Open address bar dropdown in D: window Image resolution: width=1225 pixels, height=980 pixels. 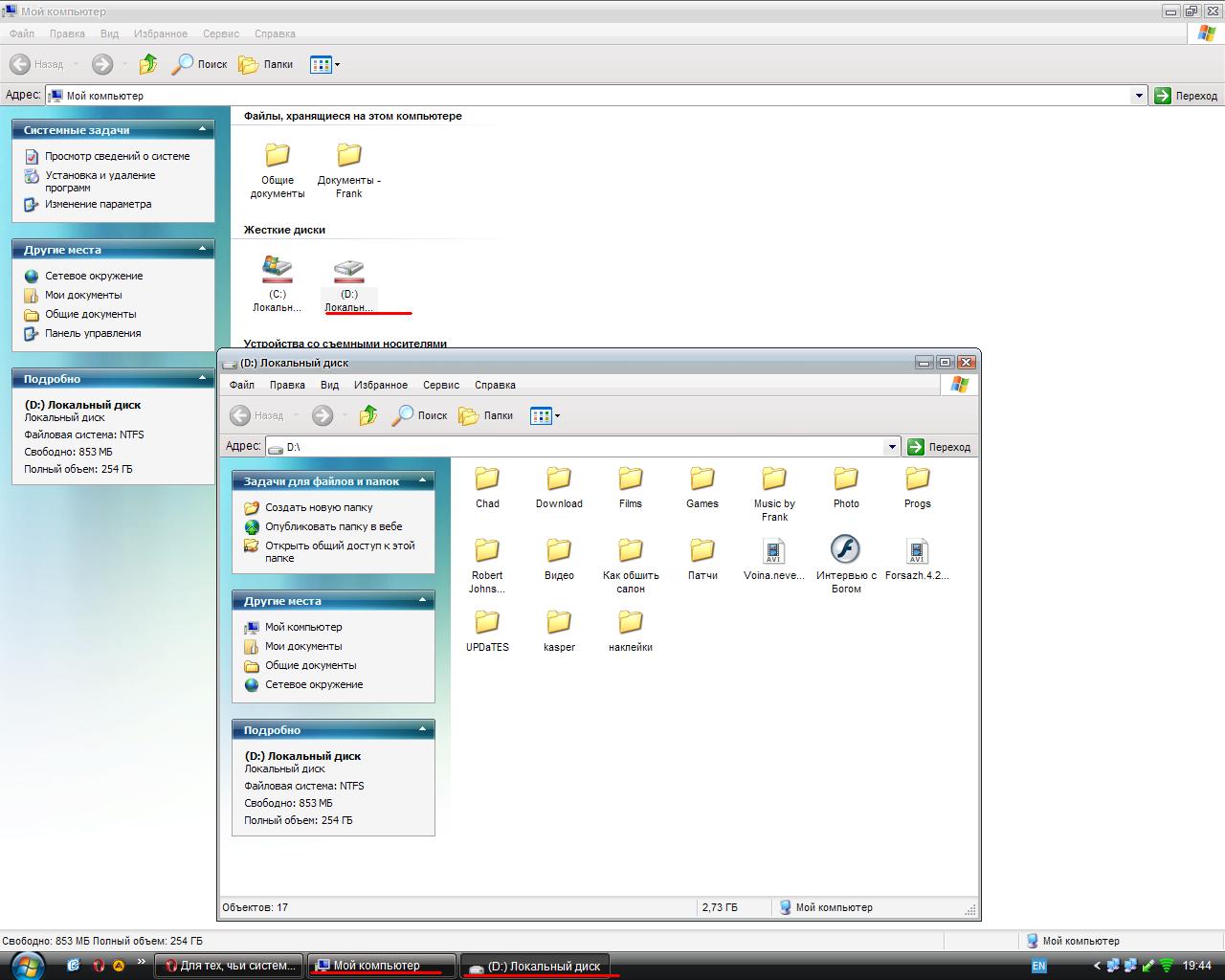click(x=892, y=447)
